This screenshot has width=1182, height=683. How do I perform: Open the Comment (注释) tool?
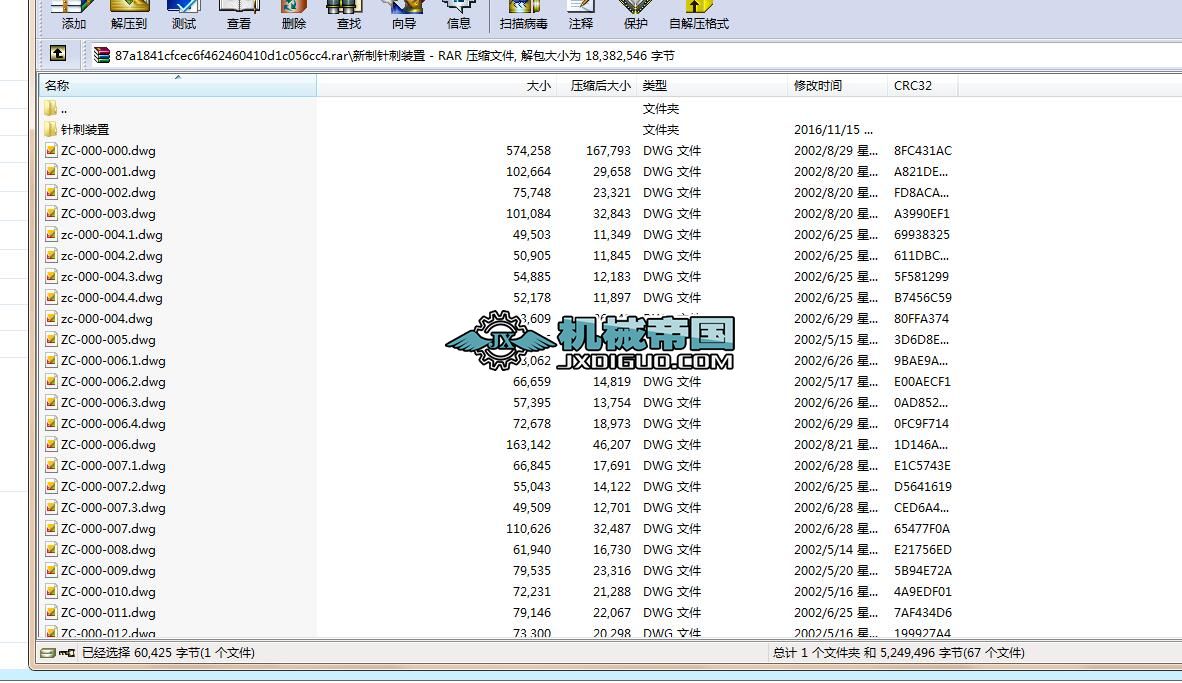580,16
